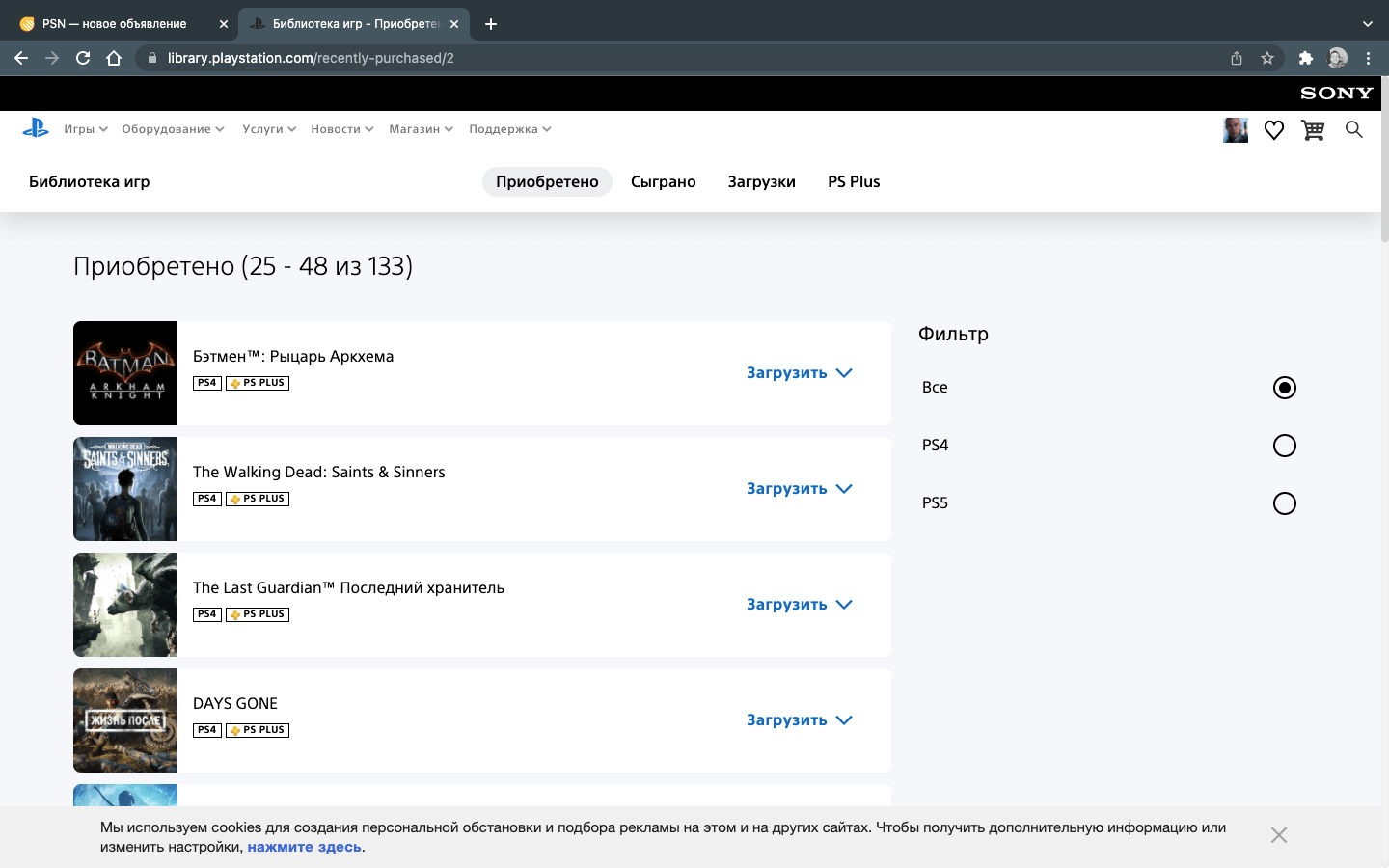1389x868 pixels.
Task: Click The Last Guardian cover
Action: (125, 605)
